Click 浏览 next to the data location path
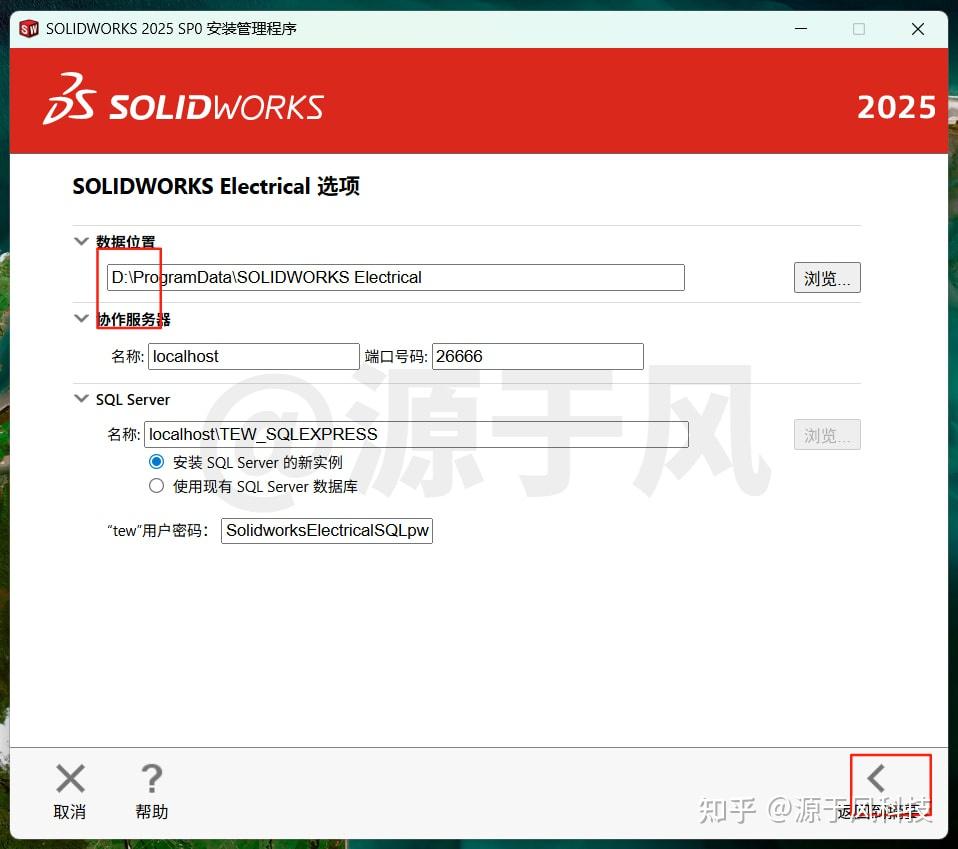 [x=827, y=277]
